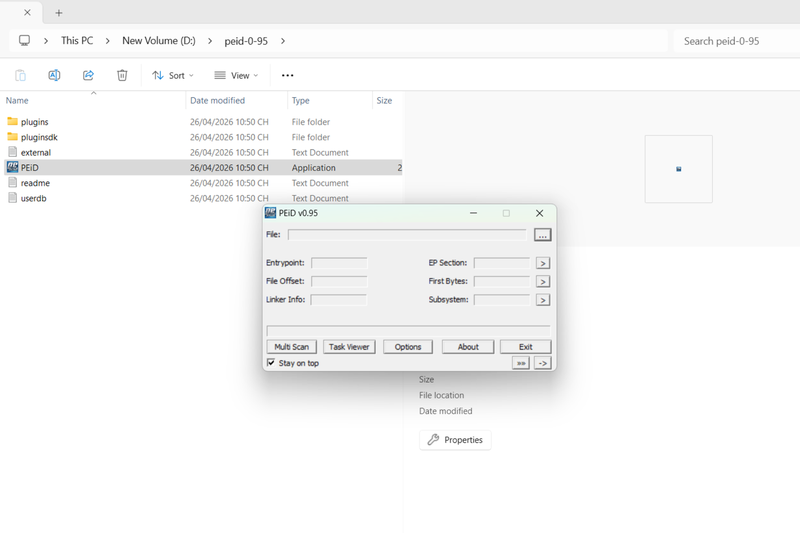
Task: Click the Subsystem arrow button
Action: coord(543,300)
